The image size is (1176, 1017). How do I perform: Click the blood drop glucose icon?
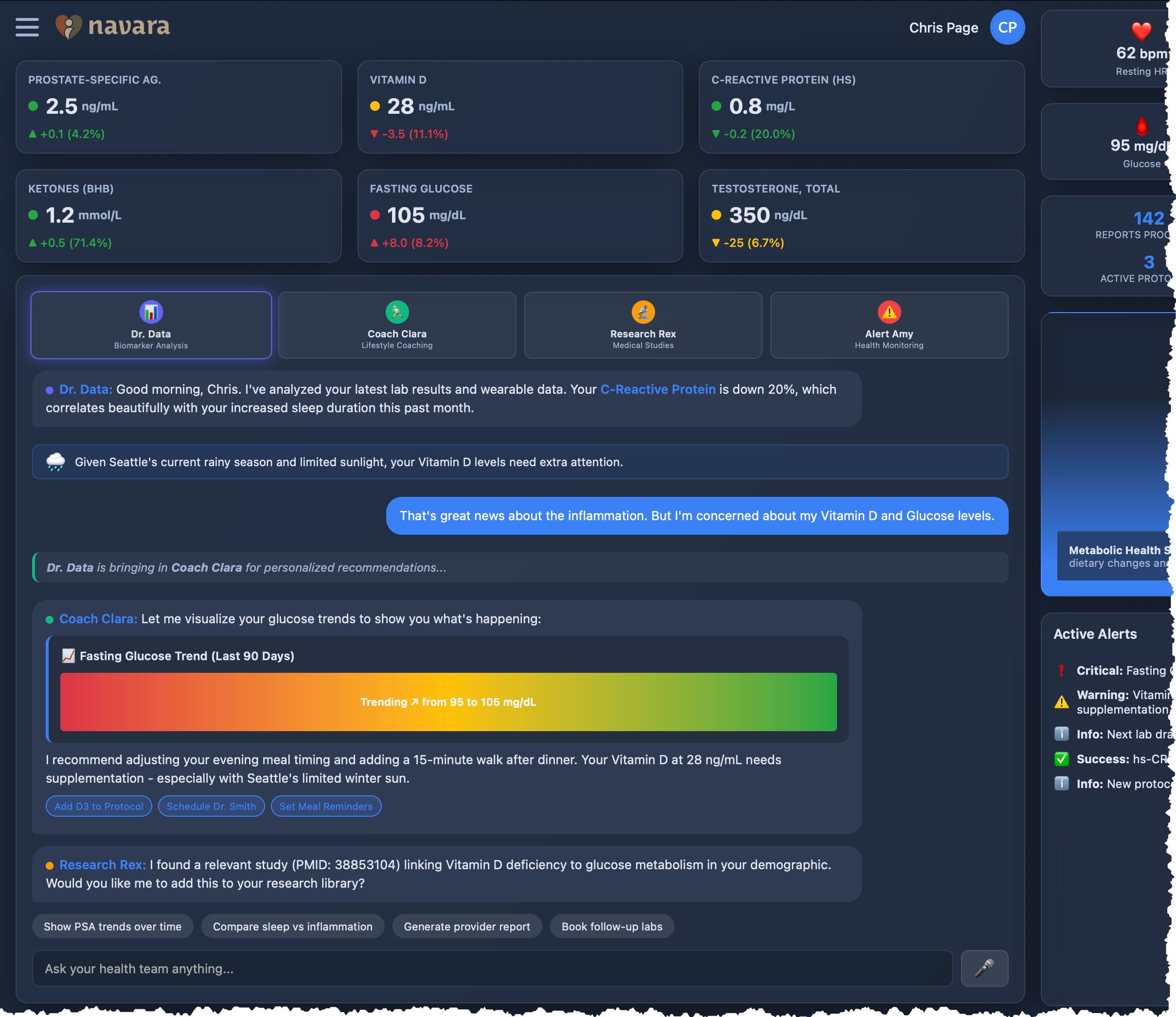click(1141, 125)
